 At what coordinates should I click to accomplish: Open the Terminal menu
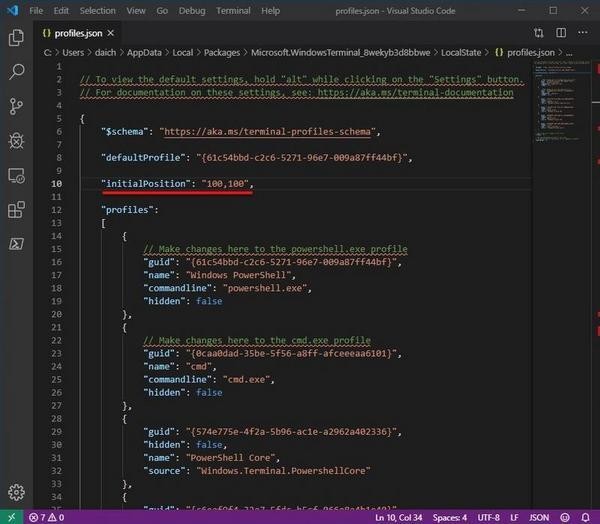click(233, 11)
